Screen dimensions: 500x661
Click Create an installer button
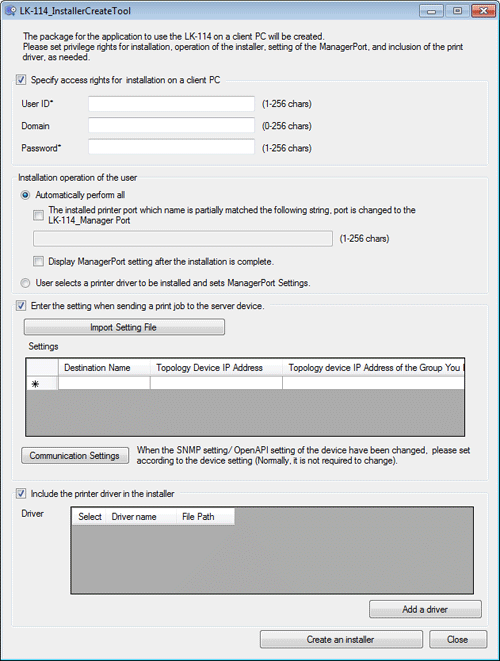click(x=341, y=640)
